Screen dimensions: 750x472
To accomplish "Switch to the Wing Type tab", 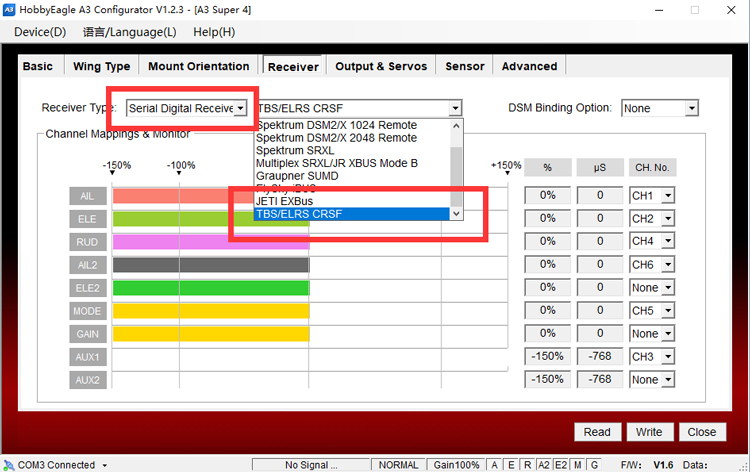I will [102, 67].
